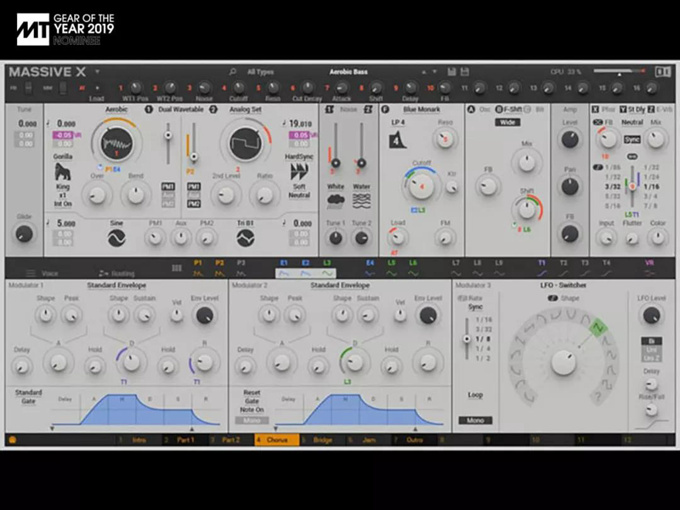
Task: Toggle the view layout icon at top right
Action: pos(663,72)
